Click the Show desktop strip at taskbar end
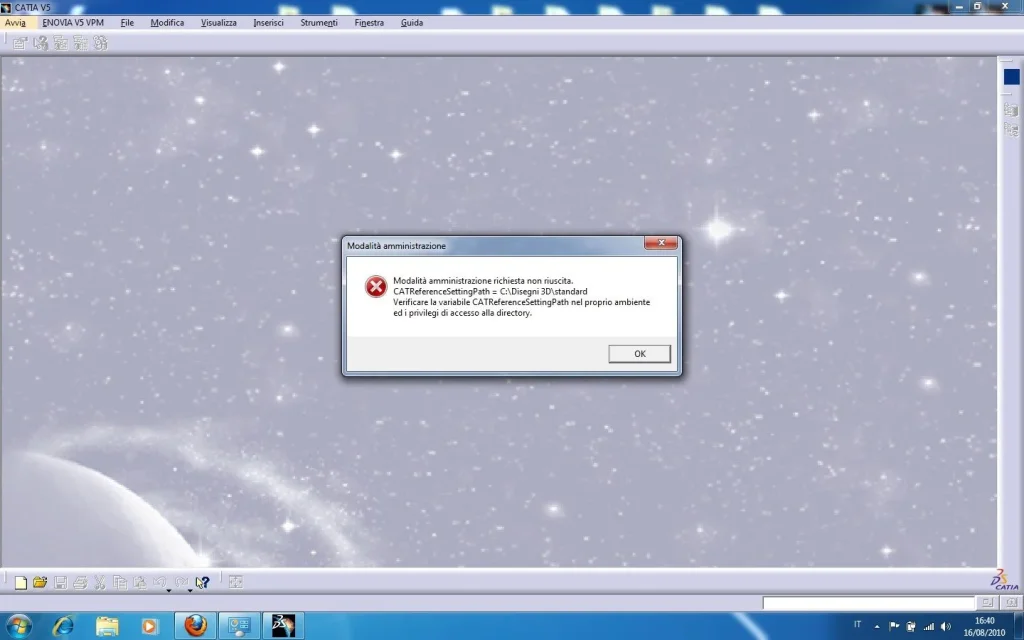1024x640 pixels. point(1018,626)
